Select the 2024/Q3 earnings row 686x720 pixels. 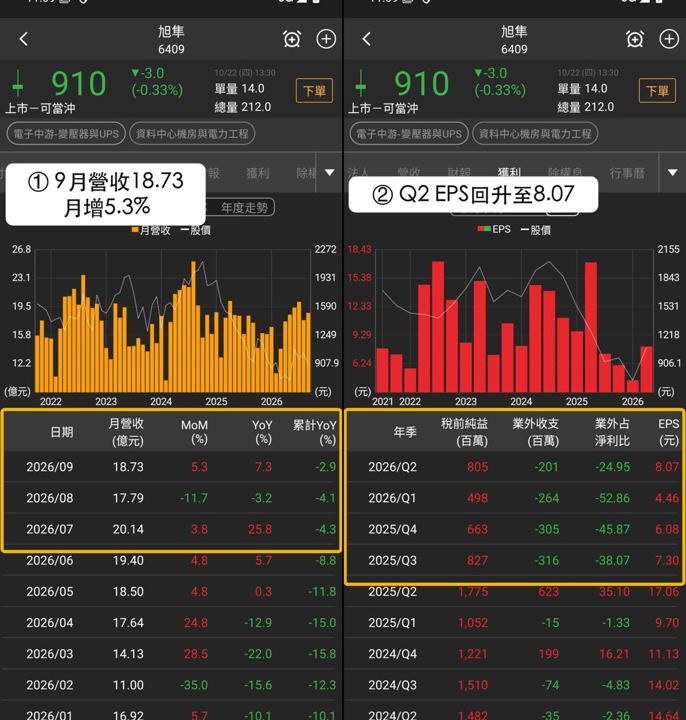(x=514, y=685)
